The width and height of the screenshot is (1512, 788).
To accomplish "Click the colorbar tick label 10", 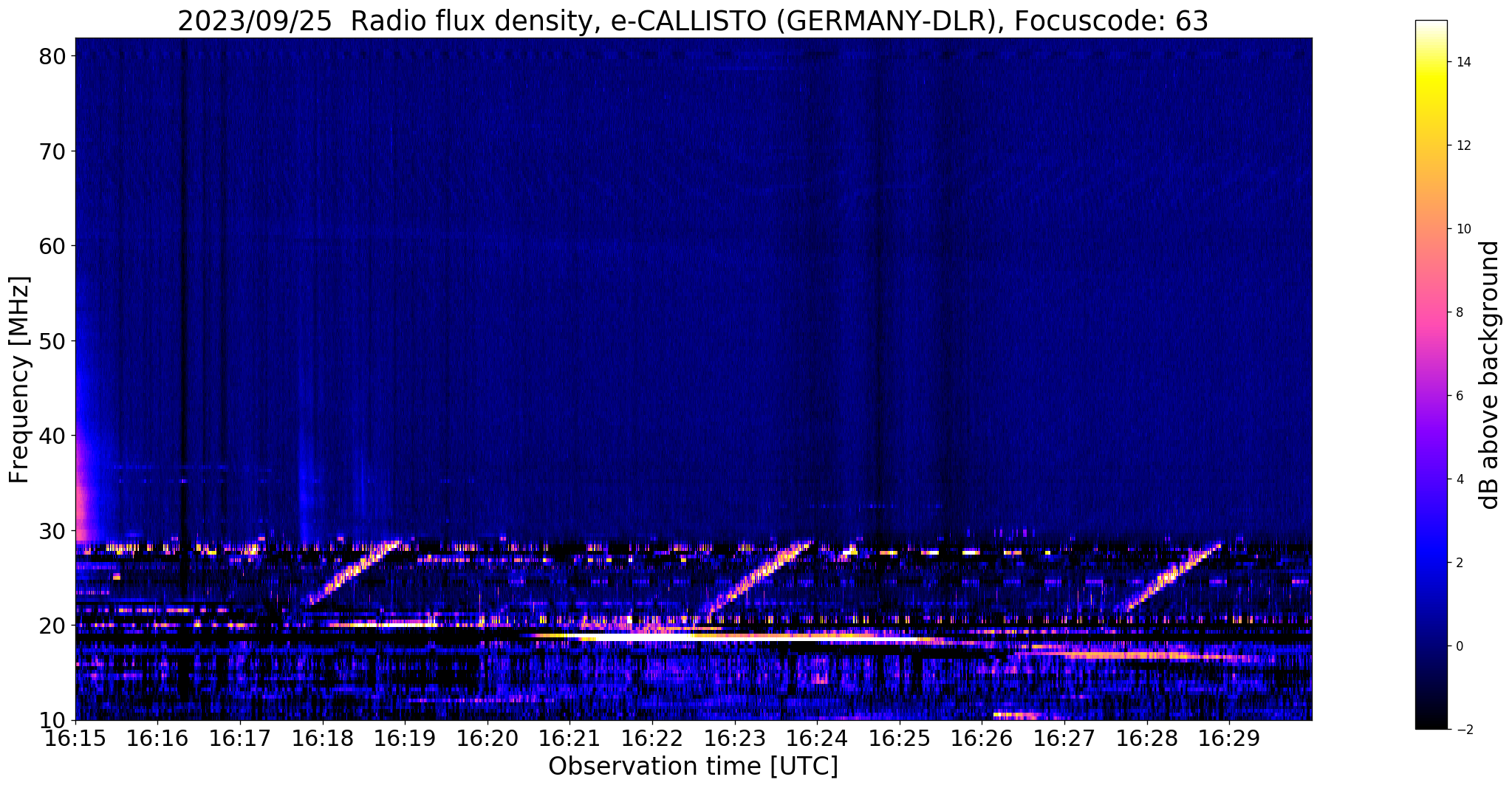I will coord(1463,229).
